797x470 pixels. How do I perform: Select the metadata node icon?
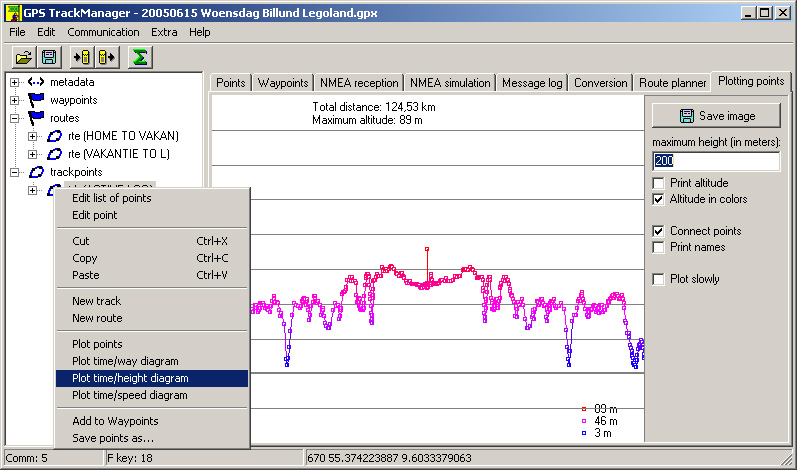pos(36,82)
